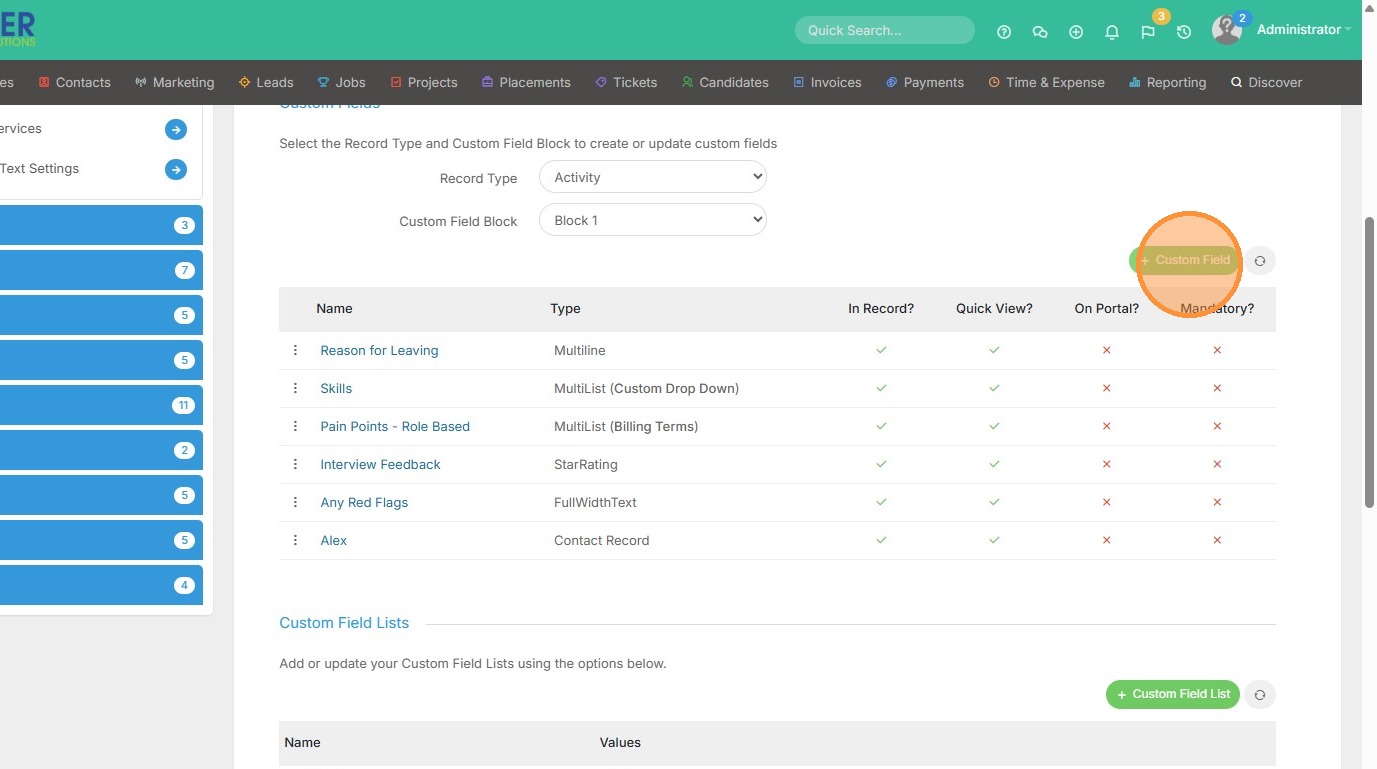Screen dimensions: 1377x769
Task: Open the row options menu for Skills
Action: pos(295,388)
